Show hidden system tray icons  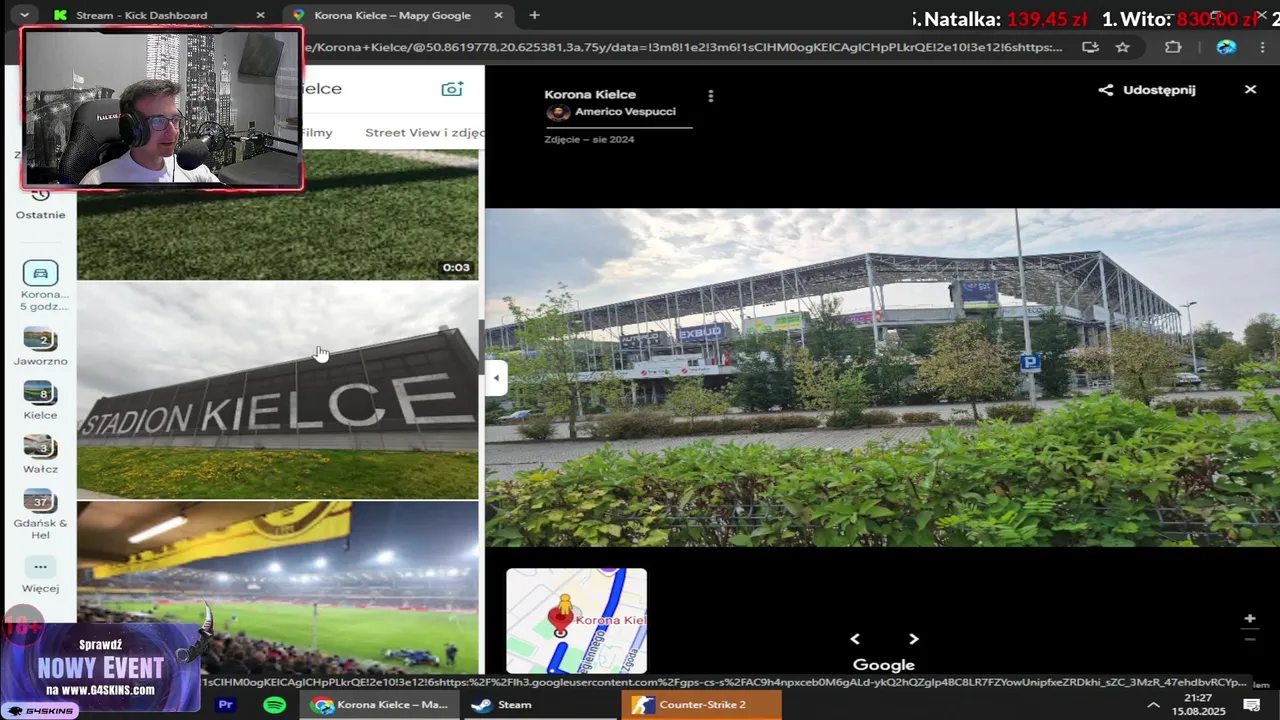pos(1153,705)
